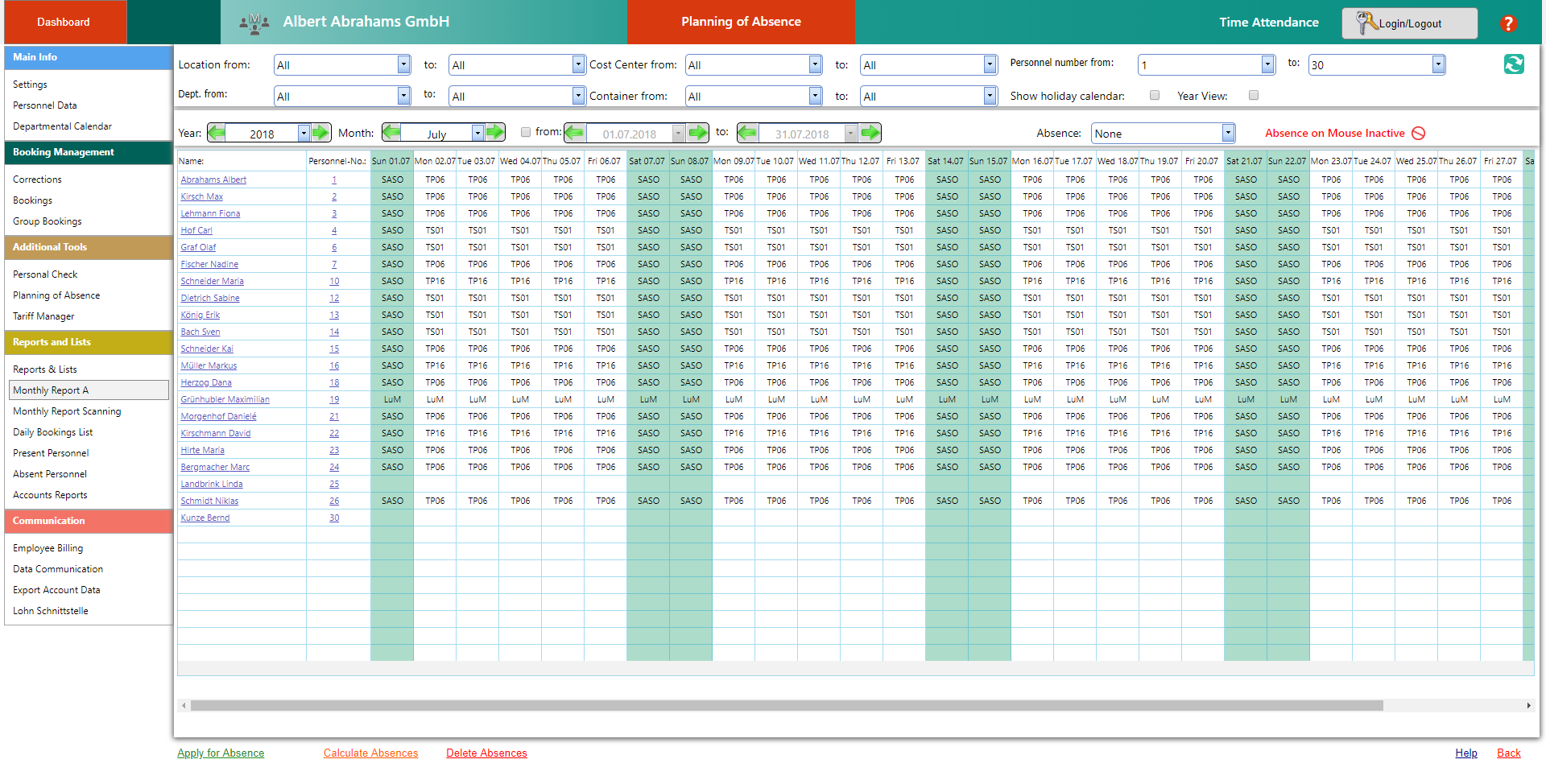1546x784 pixels.
Task: Open employee Abrahams Albert link
Action: (x=213, y=180)
